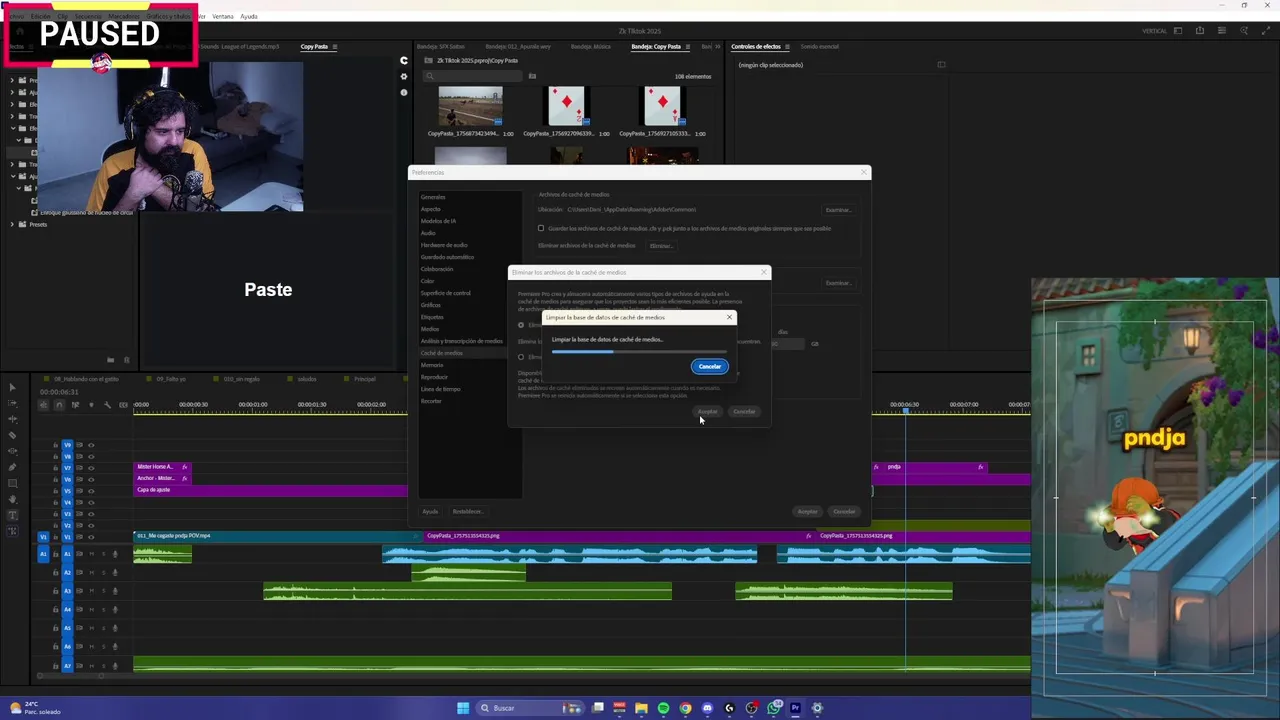Open the 09_Falto yo sequence tab
Viewport: 1280px width, 720px height.
point(170,378)
